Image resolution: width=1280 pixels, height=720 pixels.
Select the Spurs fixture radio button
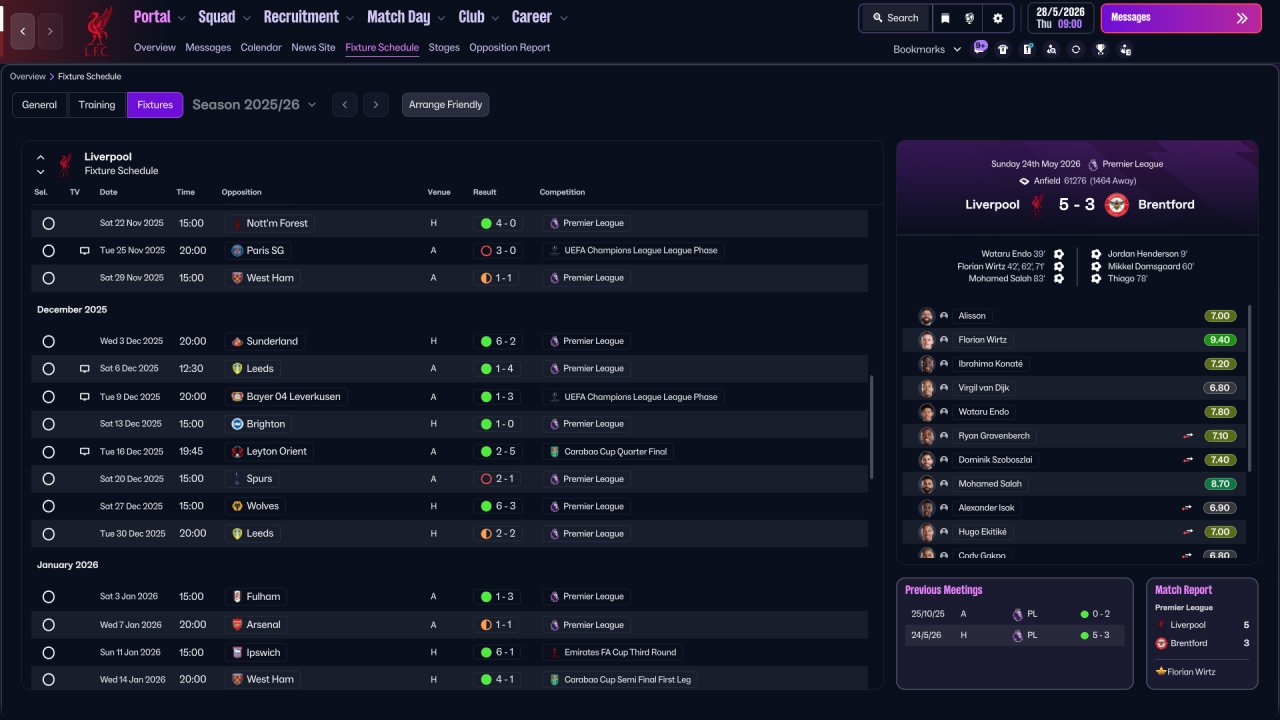click(x=48, y=479)
